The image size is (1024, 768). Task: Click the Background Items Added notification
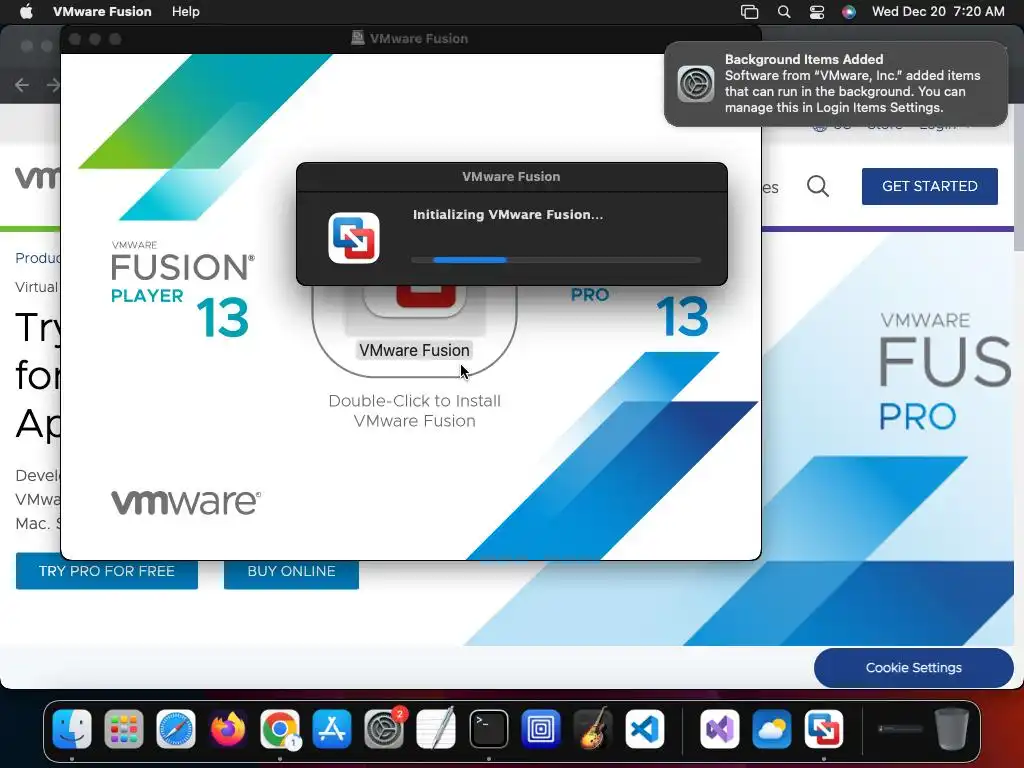coord(836,84)
